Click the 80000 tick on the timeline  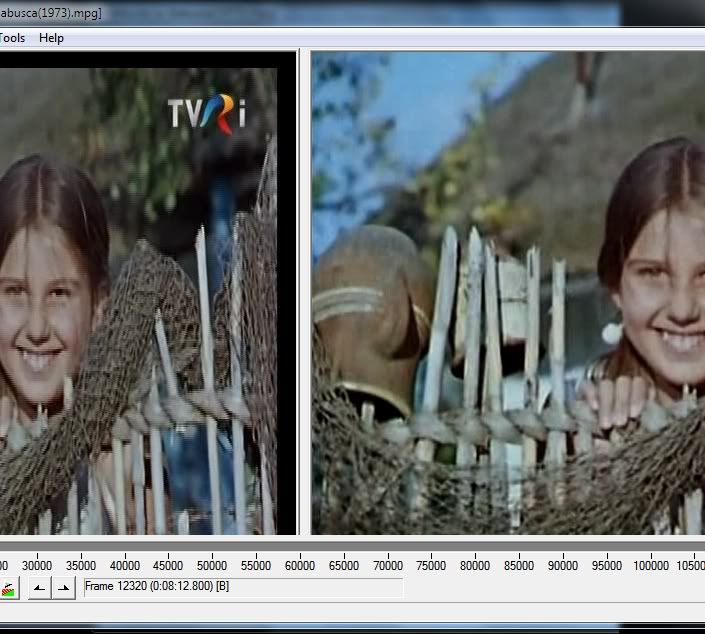click(x=475, y=565)
